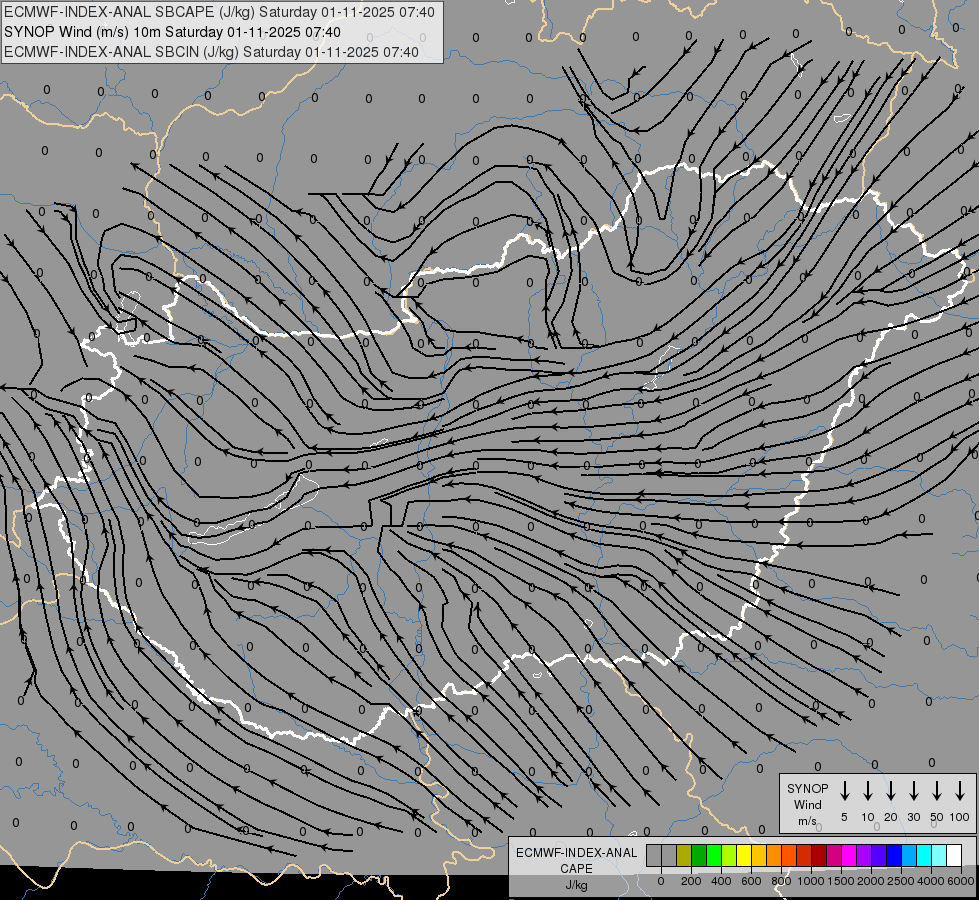The height and width of the screenshot is (900, 979).
Task: Click the 2000 tick on CAPE scale
Action: (871, 881)
